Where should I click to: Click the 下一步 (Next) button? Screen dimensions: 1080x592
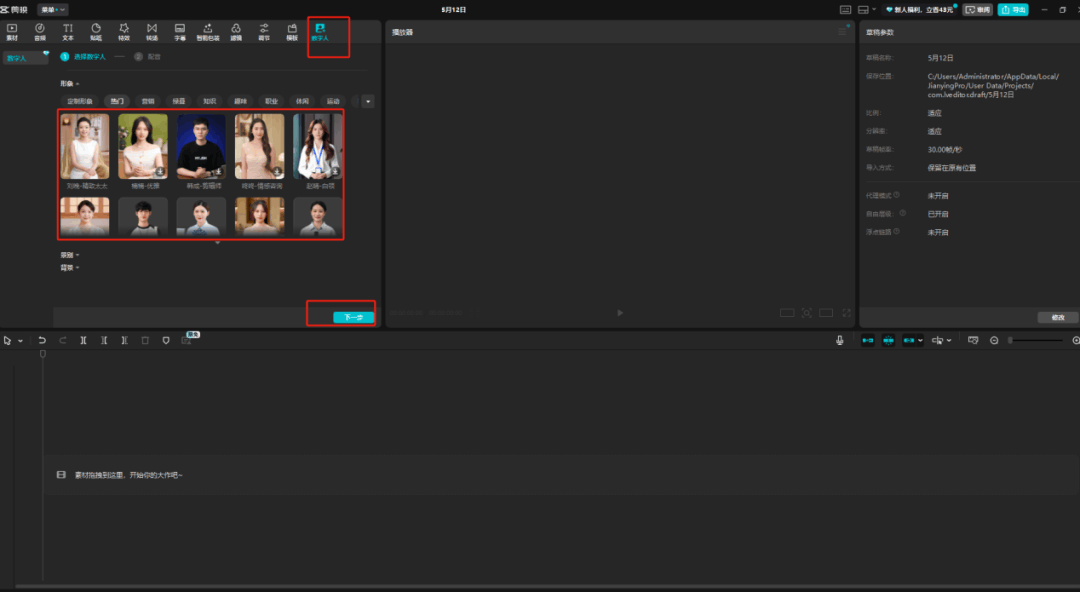click(x=353, y=317)
